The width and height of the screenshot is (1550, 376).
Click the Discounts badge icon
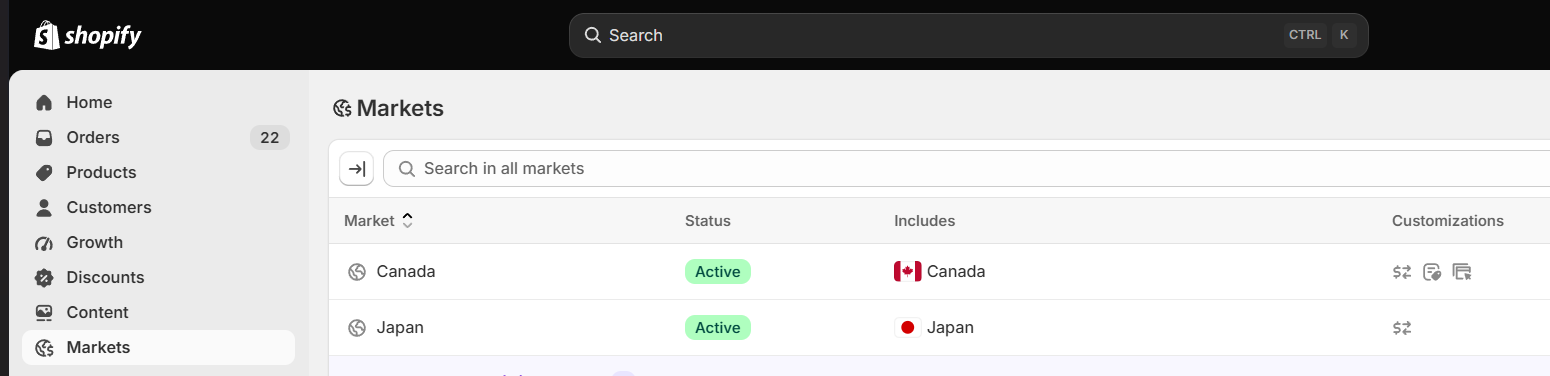pyautogui.click(x=44, y=278)
